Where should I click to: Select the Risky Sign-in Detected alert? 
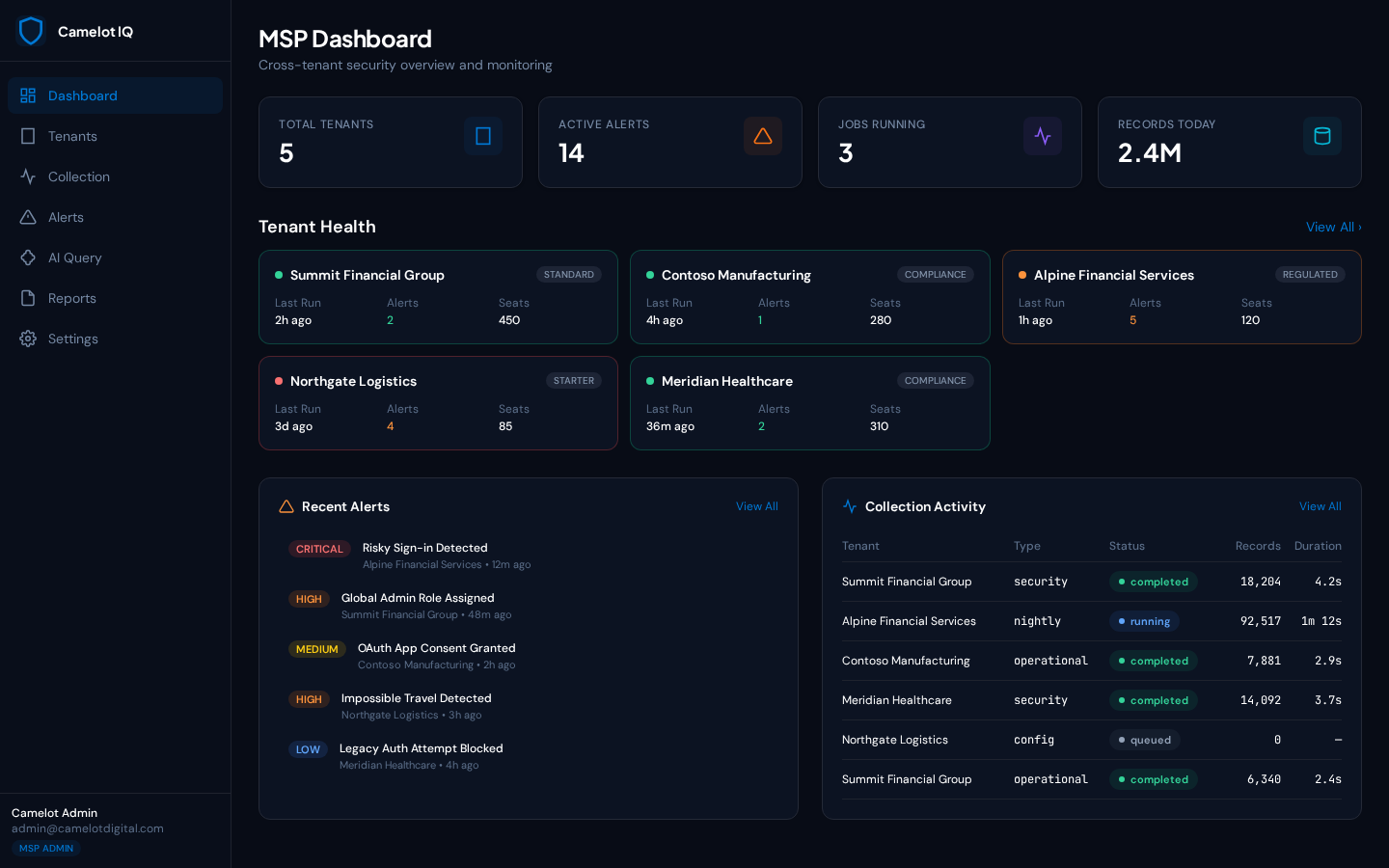529,556
